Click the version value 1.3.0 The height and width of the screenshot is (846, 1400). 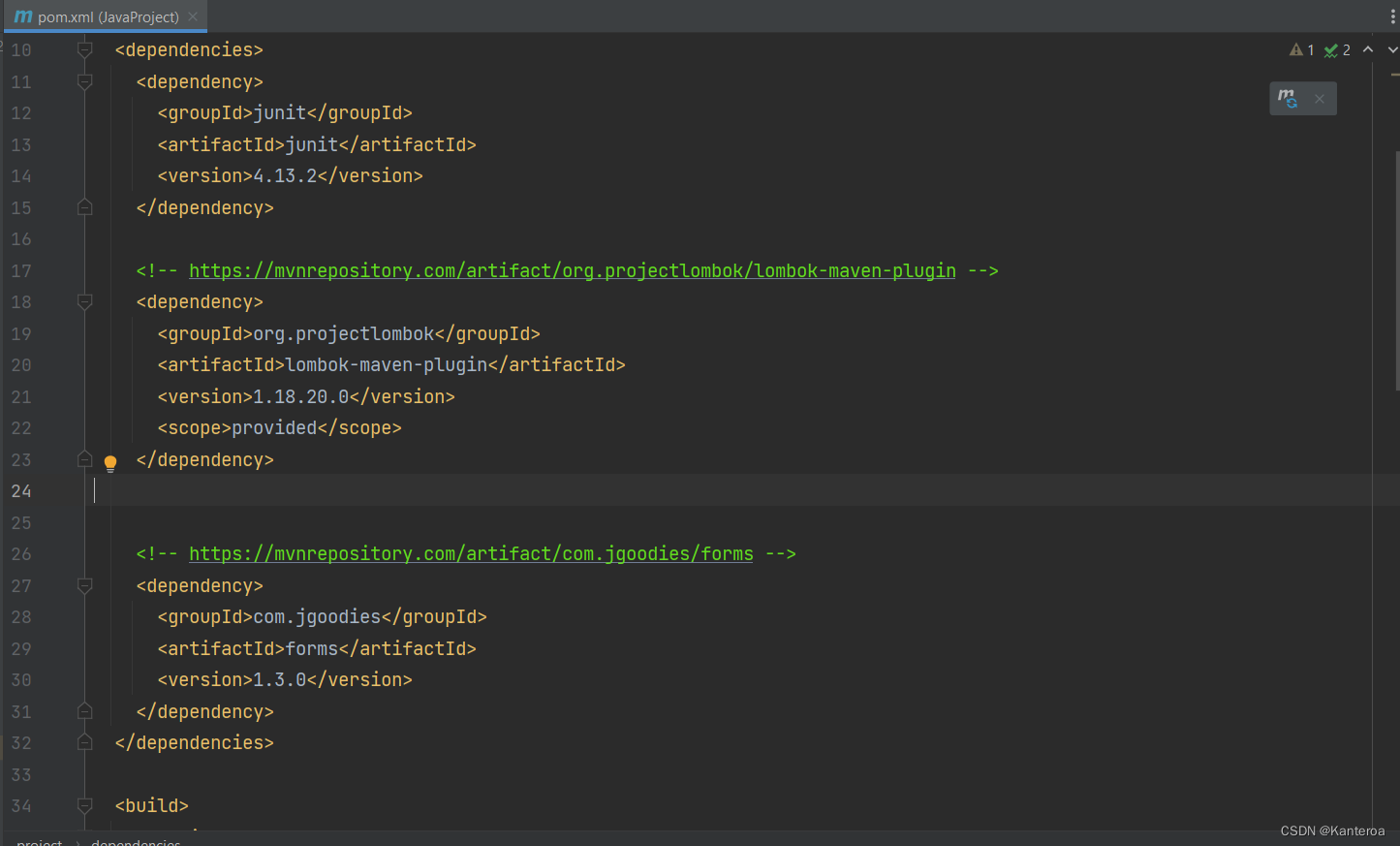tap(280, 679)
